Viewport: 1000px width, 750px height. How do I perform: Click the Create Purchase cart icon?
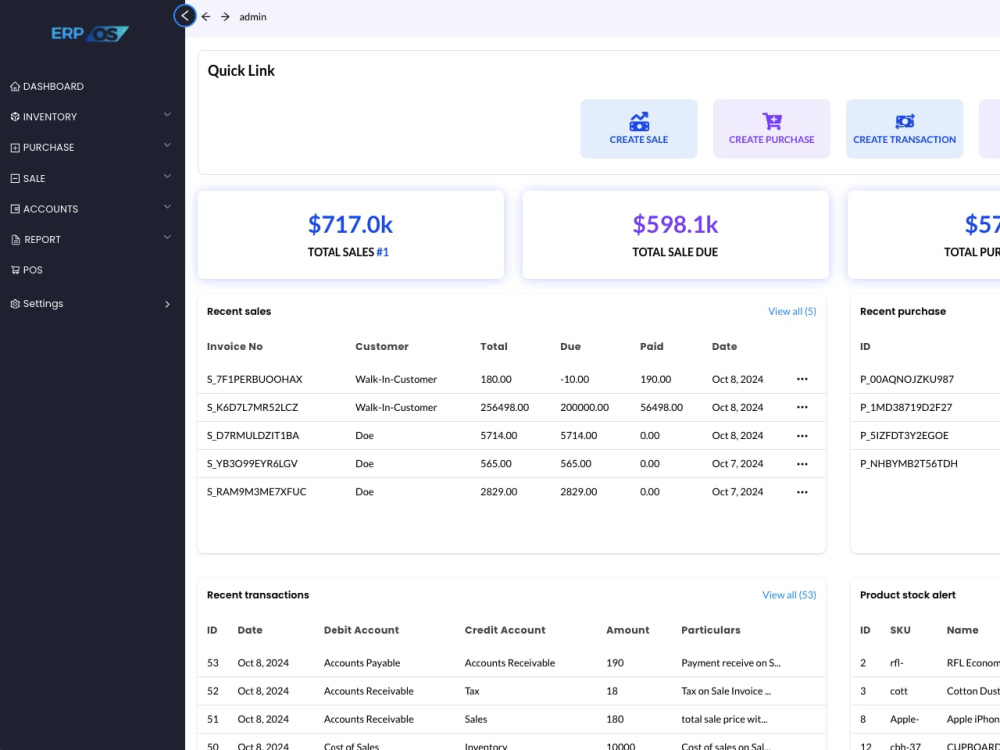click(772, 121)
